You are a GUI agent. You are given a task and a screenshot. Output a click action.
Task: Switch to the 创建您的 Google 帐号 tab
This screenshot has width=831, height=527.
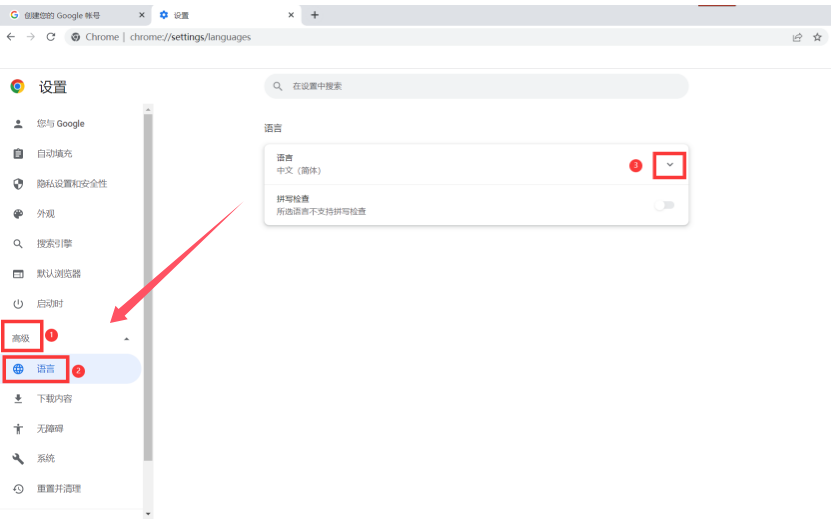pyautogui.click(x=70, y=15)
